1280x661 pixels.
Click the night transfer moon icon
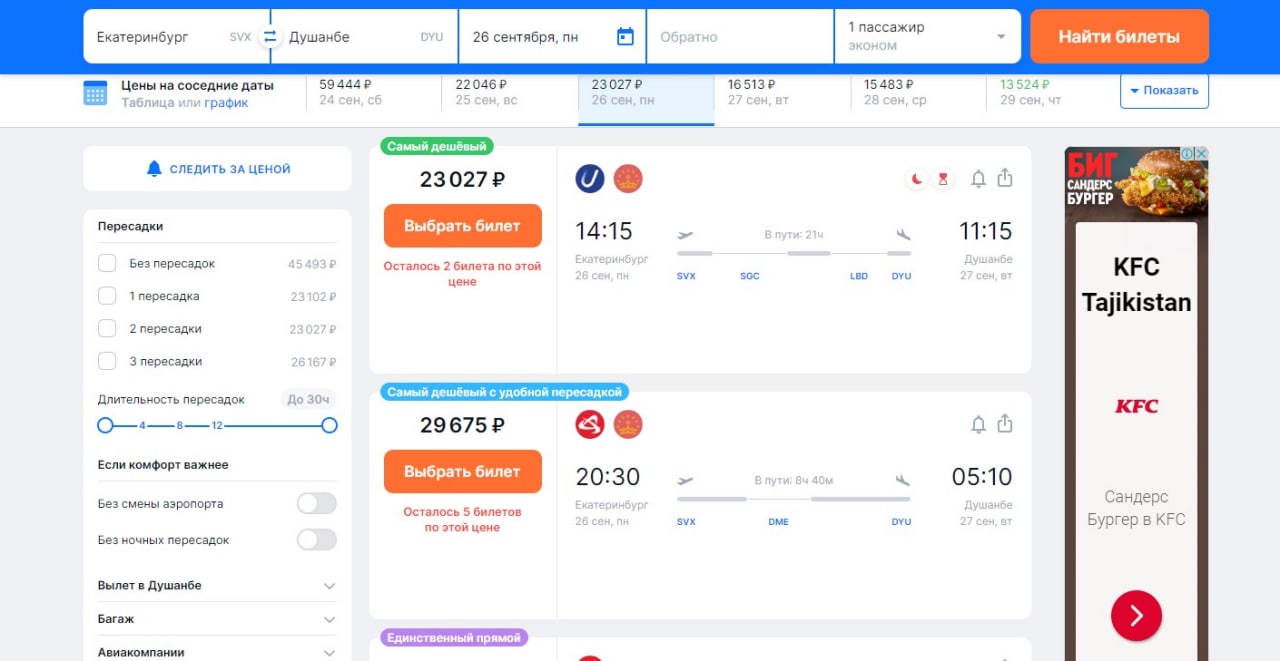(916, 179)
